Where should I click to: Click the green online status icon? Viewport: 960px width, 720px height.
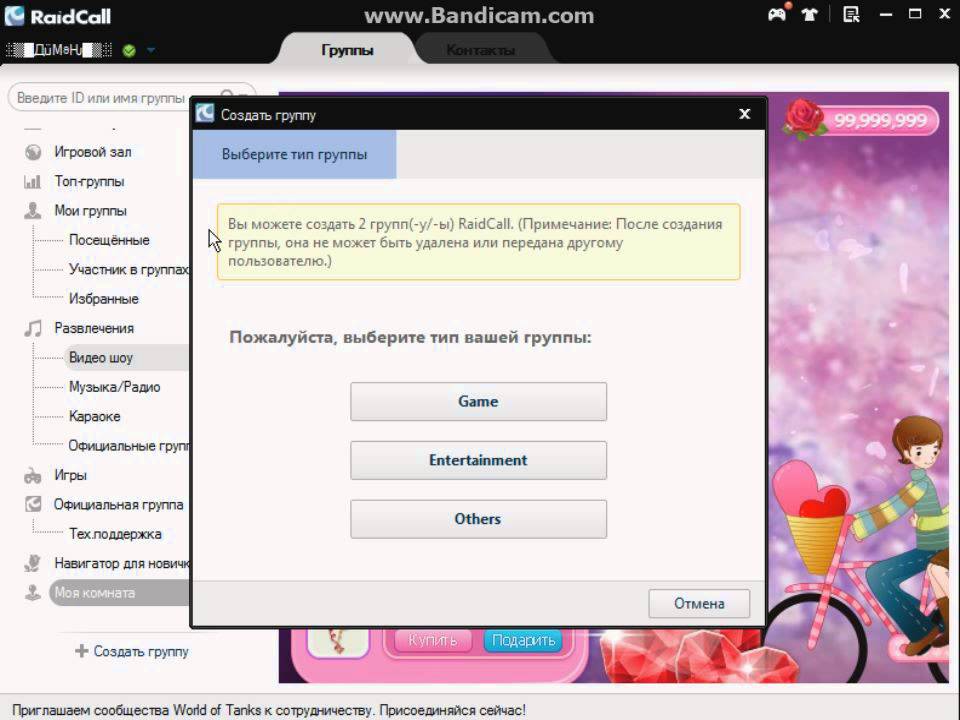click(129, 50)
